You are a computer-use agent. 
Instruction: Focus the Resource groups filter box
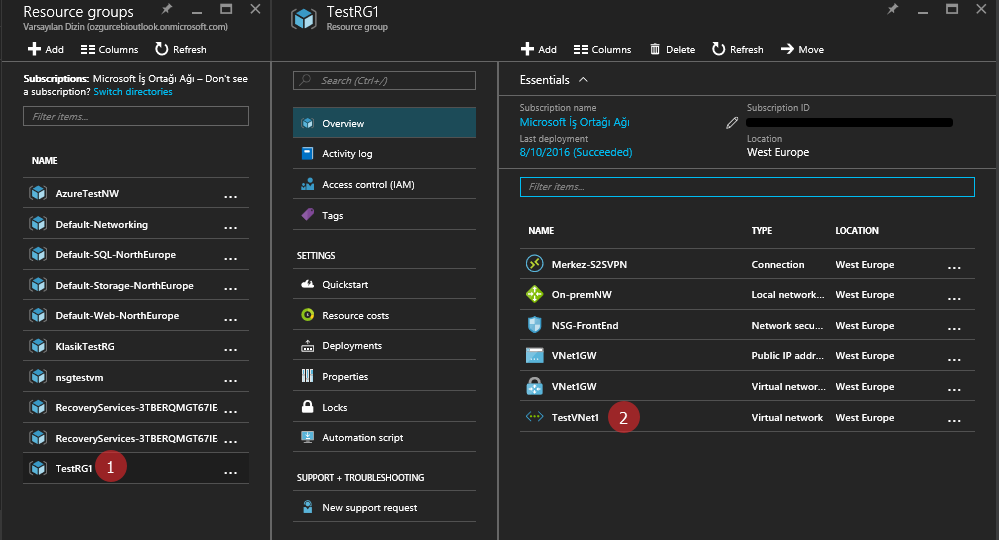[x=136, y=116]
